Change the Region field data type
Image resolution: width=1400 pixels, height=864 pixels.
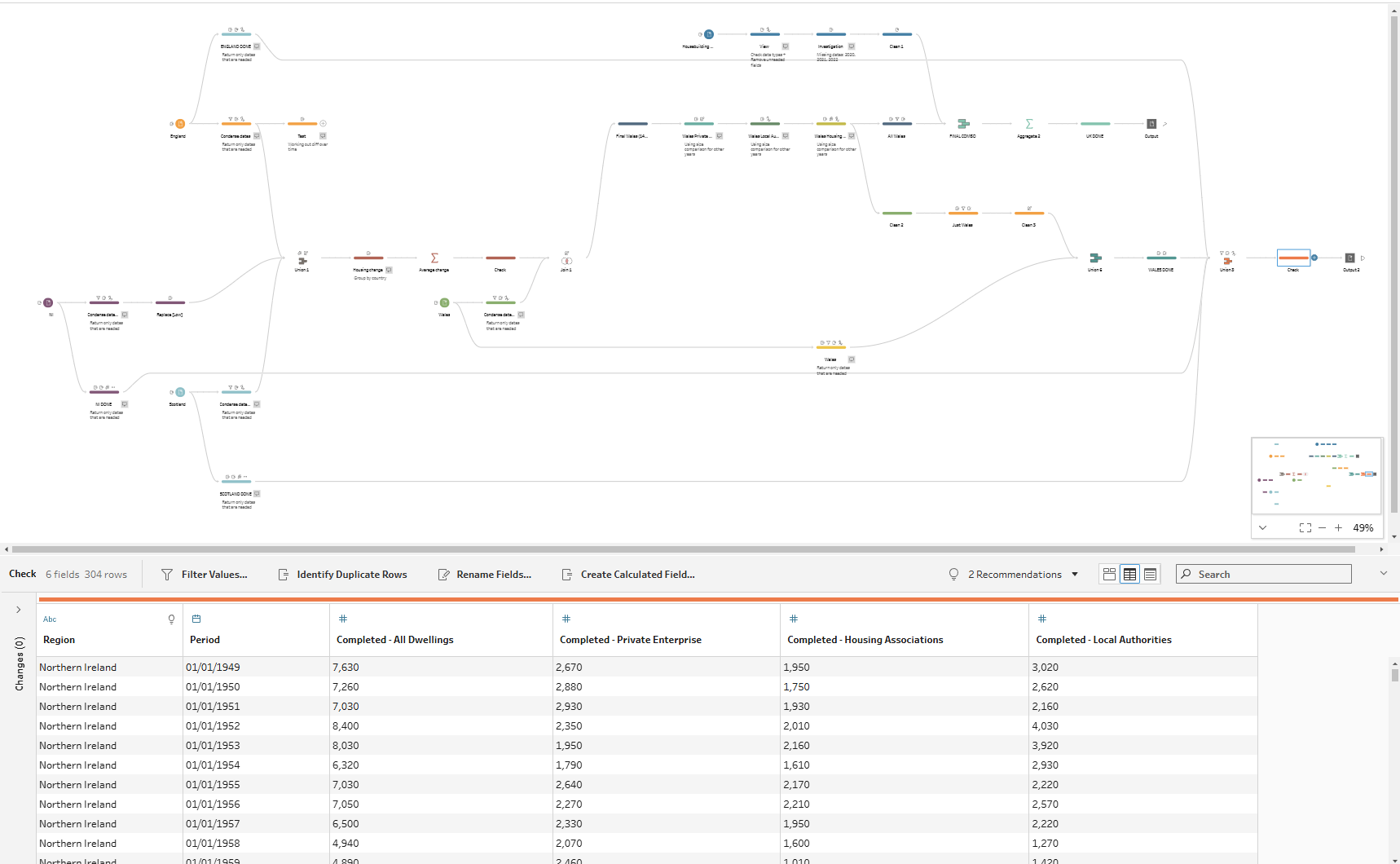click(50, 619)
